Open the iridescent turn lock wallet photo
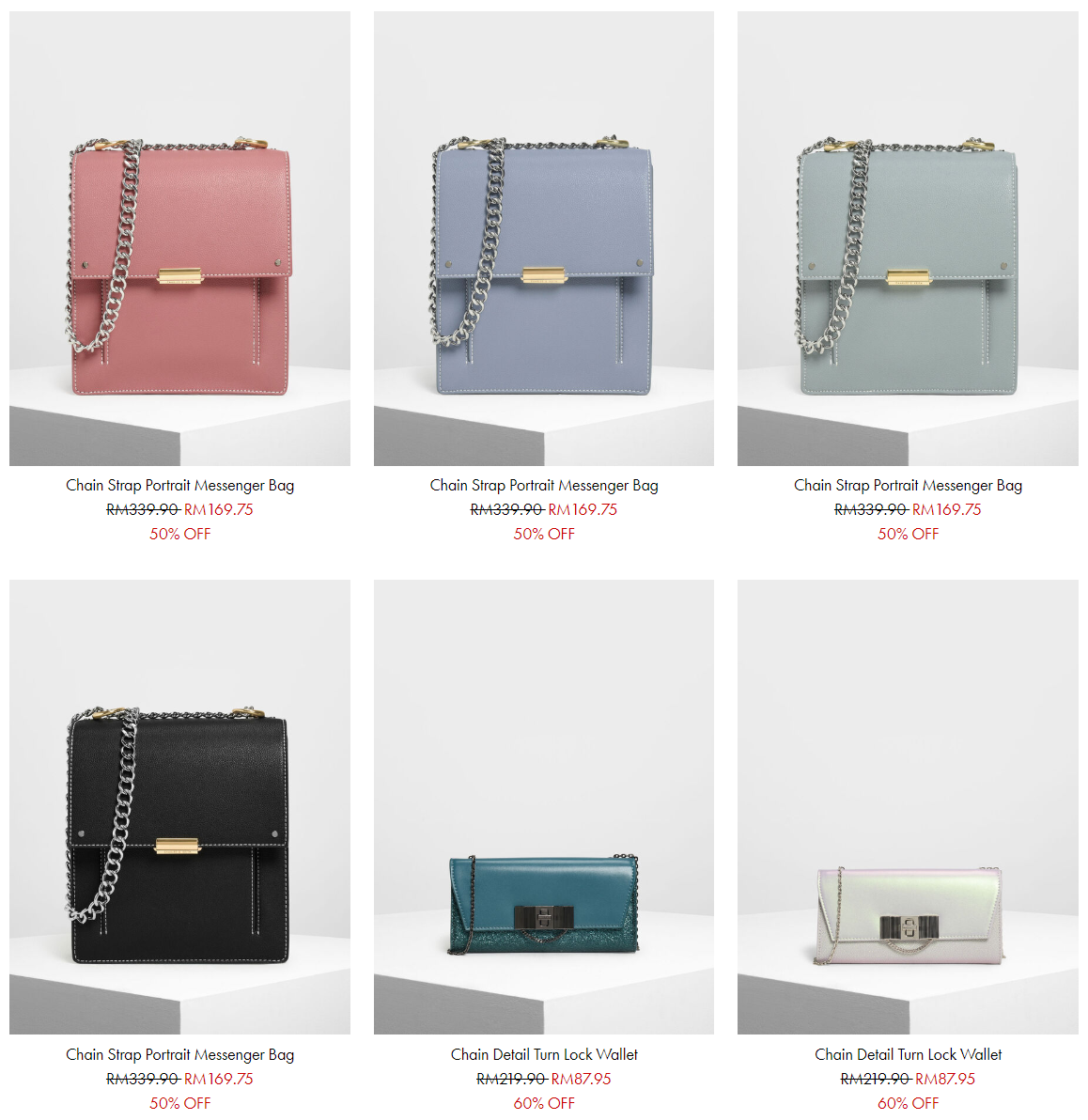Image resolution: width=1088 pixels, height=1120 pixels. click(x=908, y=806)
